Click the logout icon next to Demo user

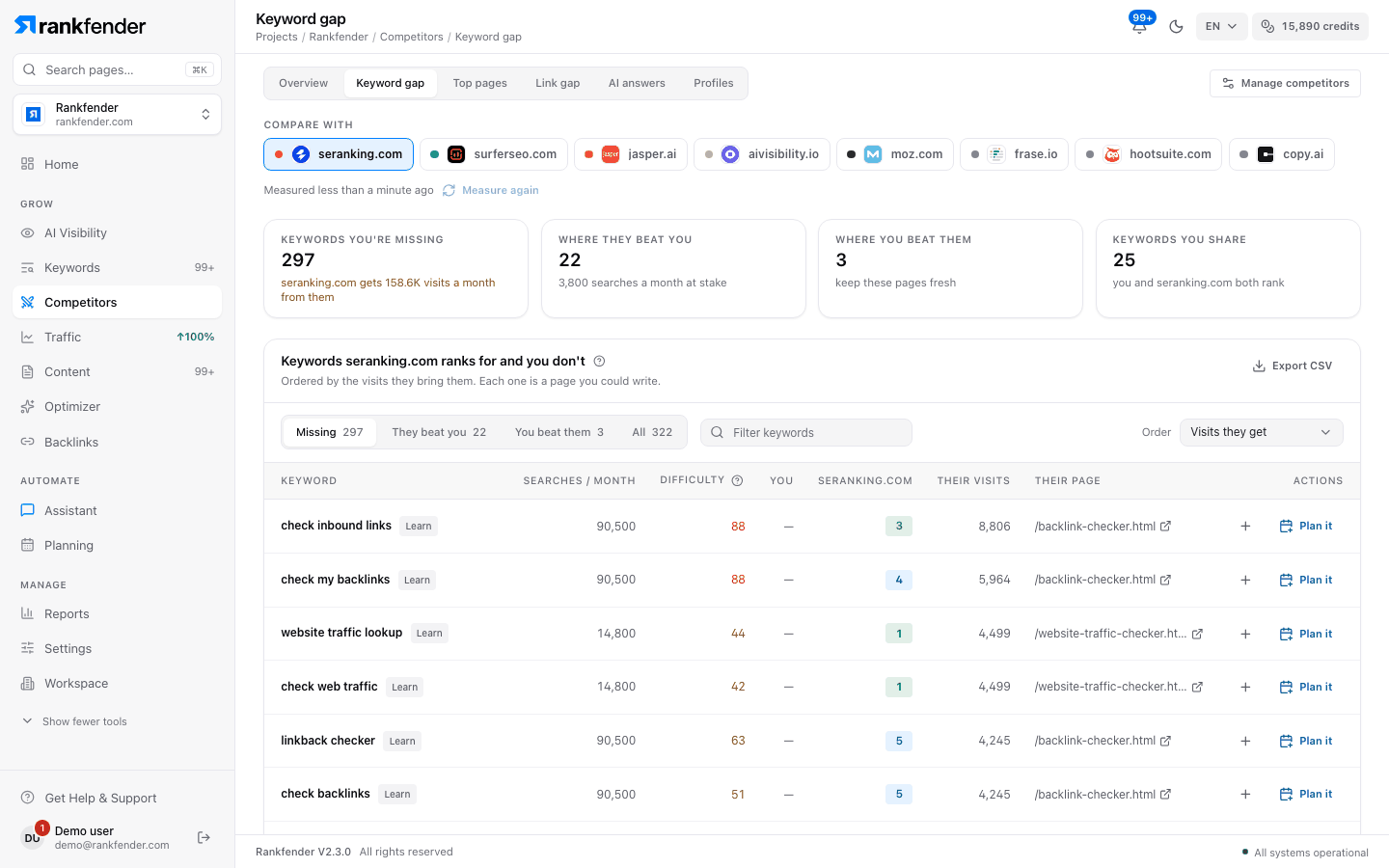(204, 837)
